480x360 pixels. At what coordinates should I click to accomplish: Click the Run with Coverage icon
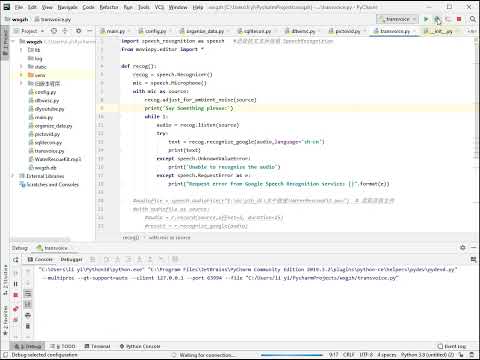coord(448,19)
